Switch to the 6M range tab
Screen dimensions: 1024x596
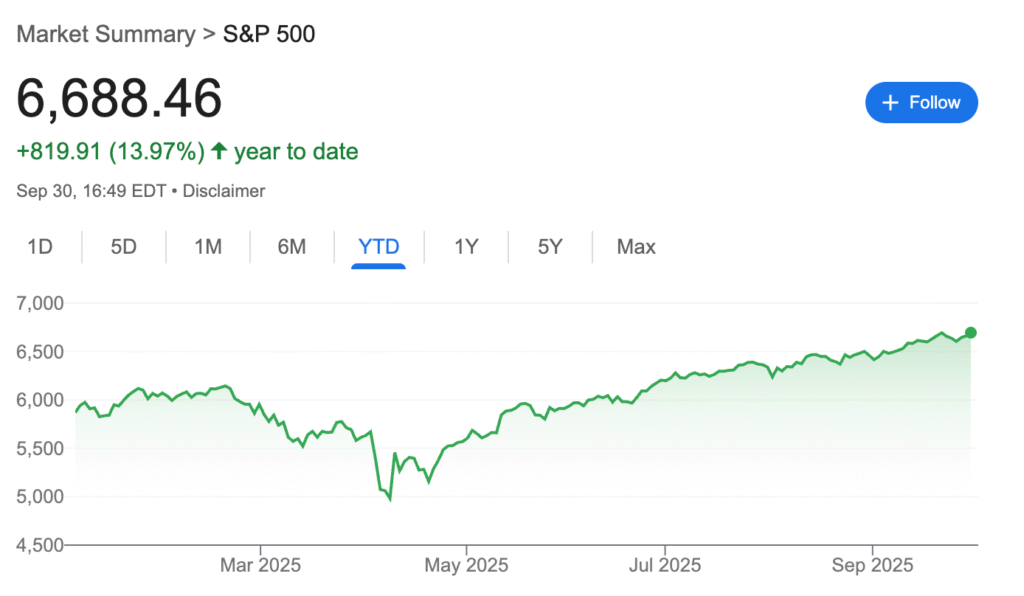pos(292,246)
